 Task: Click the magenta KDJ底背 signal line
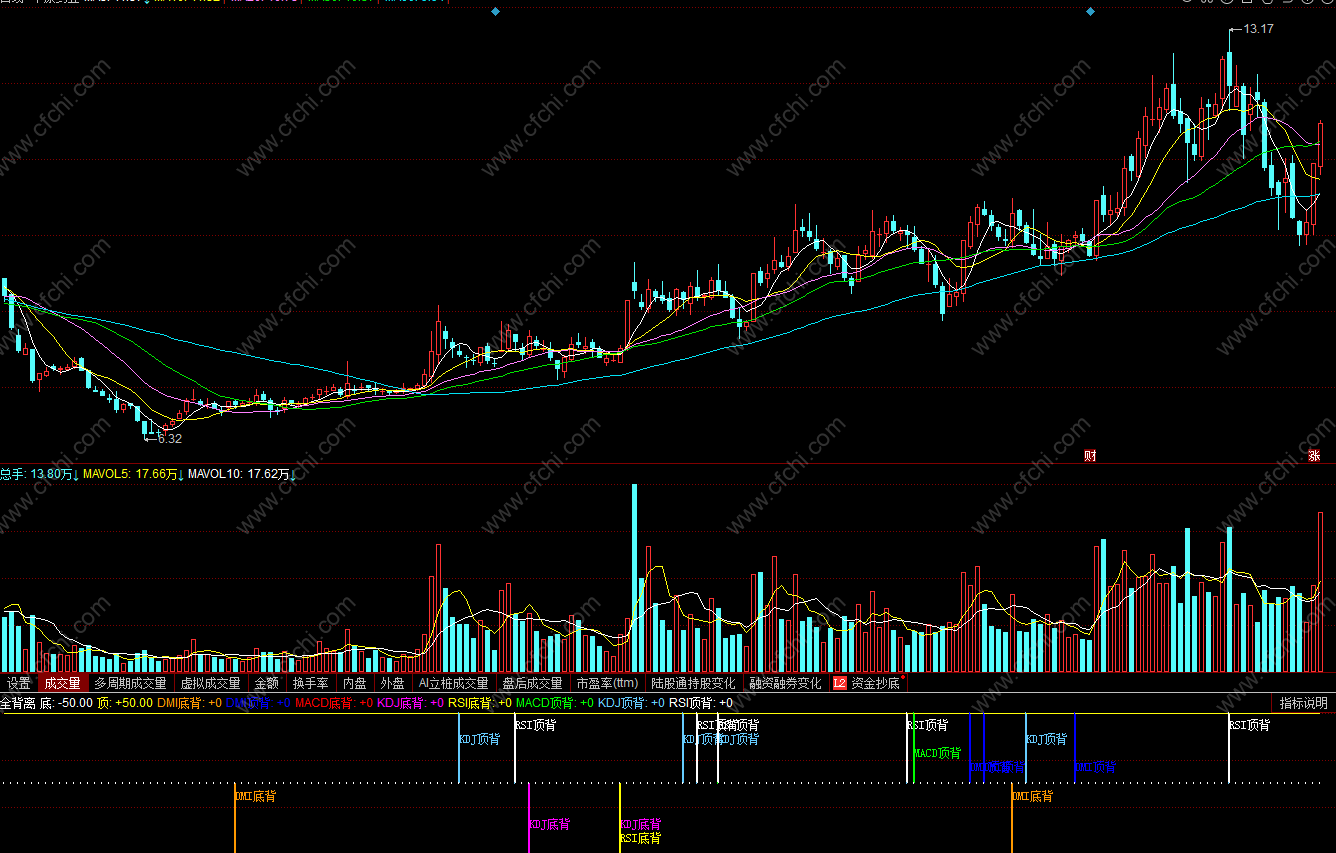(x=529, y=818)
